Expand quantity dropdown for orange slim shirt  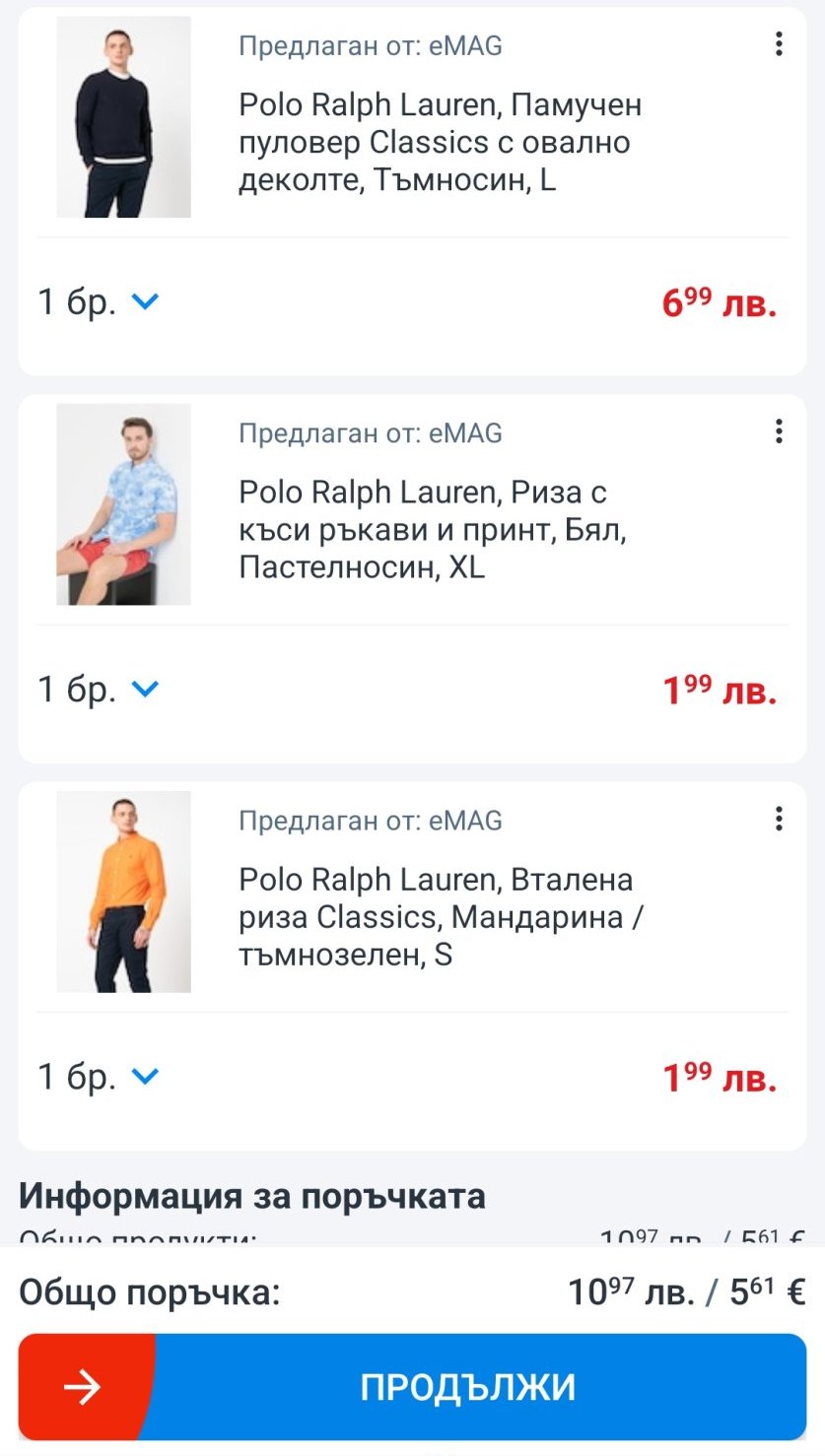click(145, 1076)
